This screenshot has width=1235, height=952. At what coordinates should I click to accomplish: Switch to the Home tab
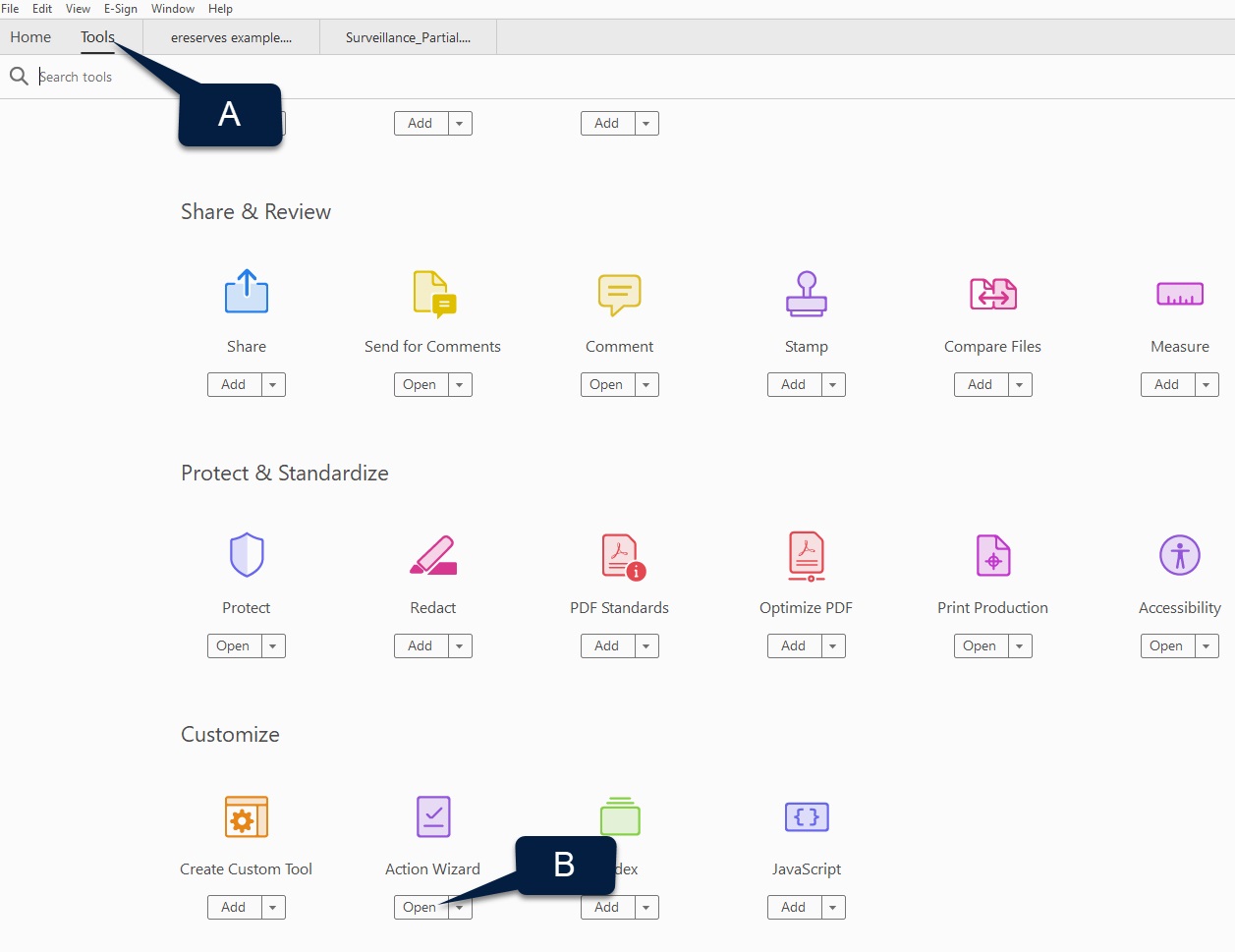pos(29,36)
